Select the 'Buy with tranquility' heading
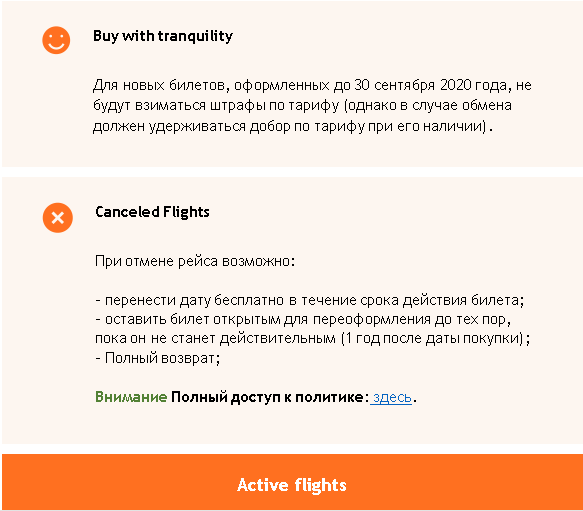The image size is (583, 511). point(163,36)
